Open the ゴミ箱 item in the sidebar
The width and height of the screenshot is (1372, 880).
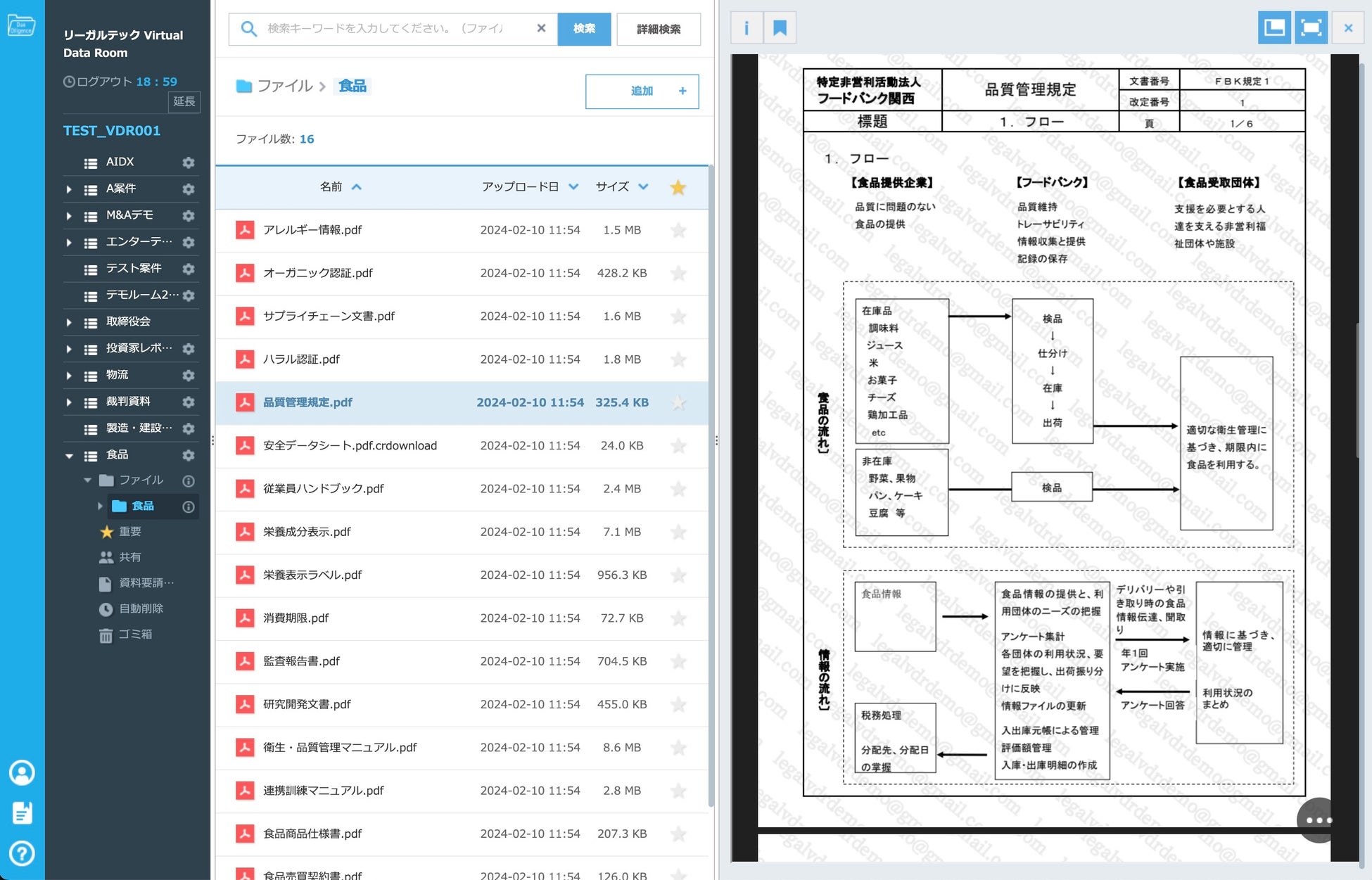tap(134, 635)
